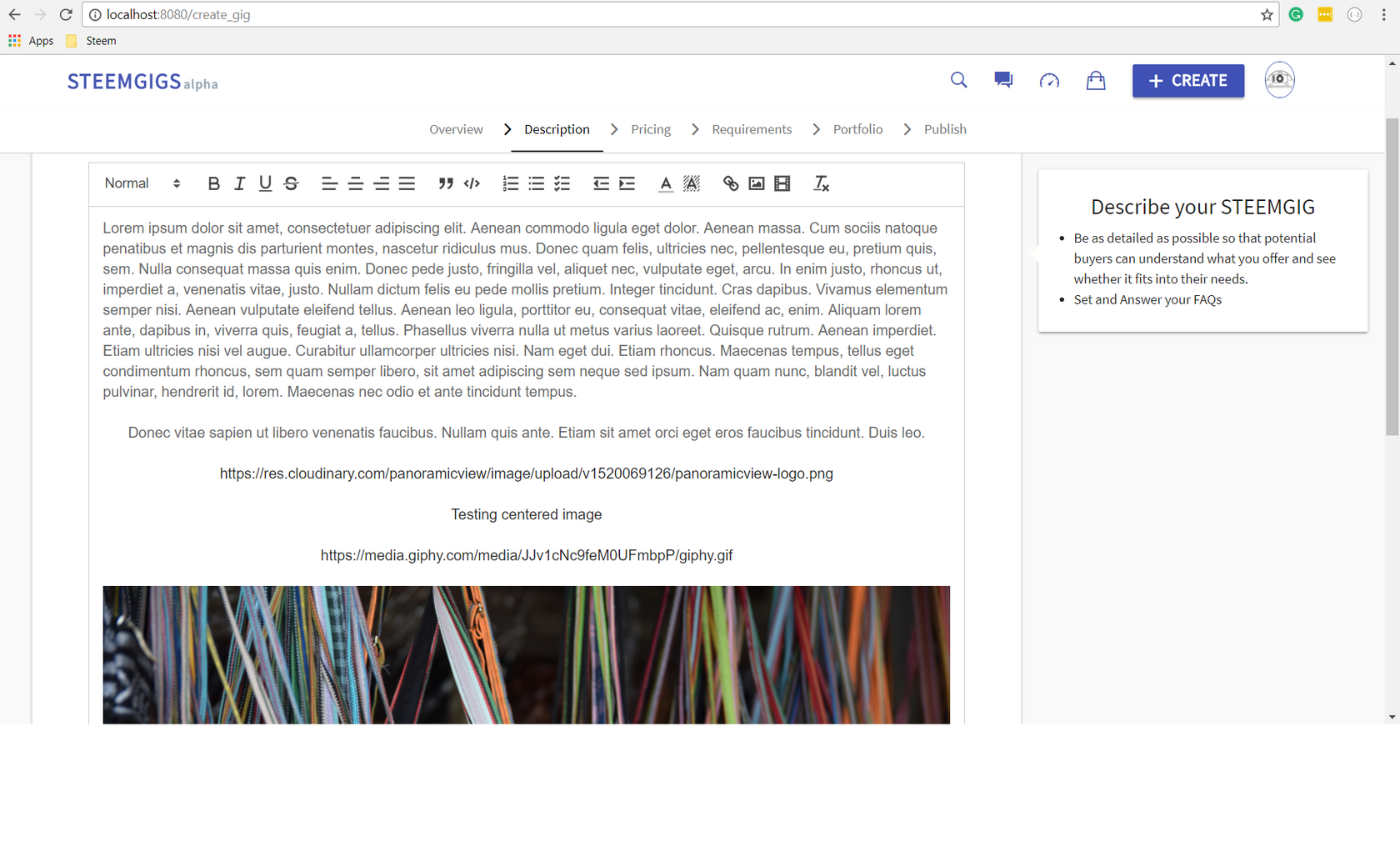The image size is (1400, 867).
Task: Open the Grammarly extension icon
Action: click(x=1296, y=14)
